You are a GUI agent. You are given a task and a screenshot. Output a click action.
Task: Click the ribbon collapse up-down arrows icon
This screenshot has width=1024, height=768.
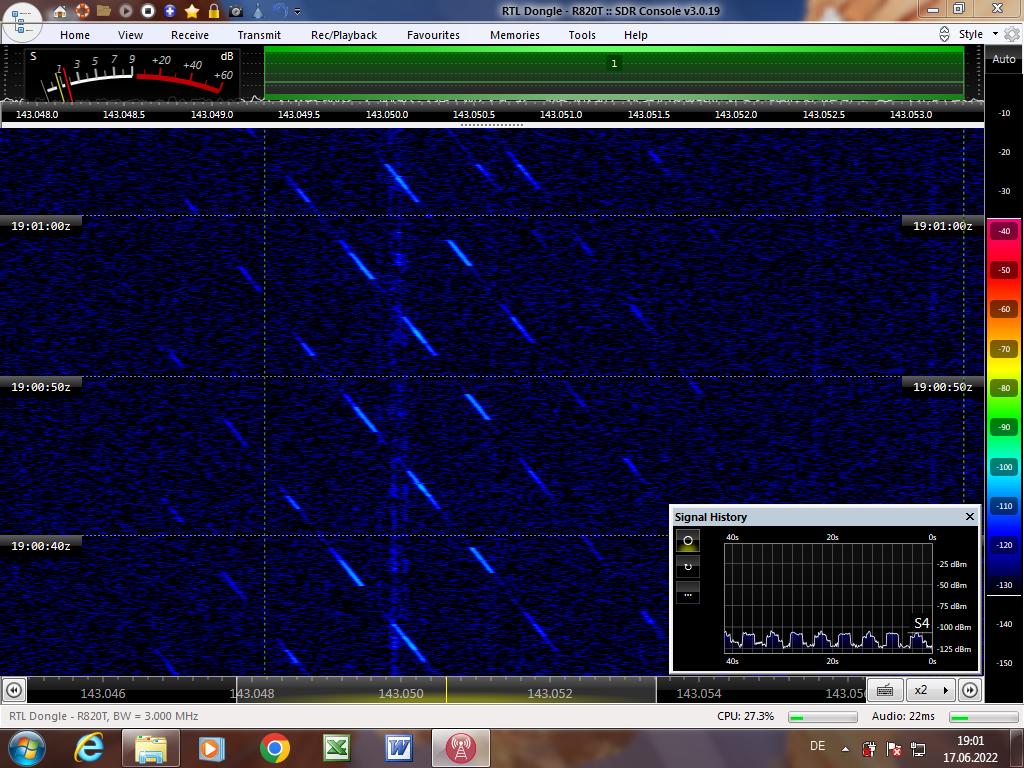click(x=944, y=34)
